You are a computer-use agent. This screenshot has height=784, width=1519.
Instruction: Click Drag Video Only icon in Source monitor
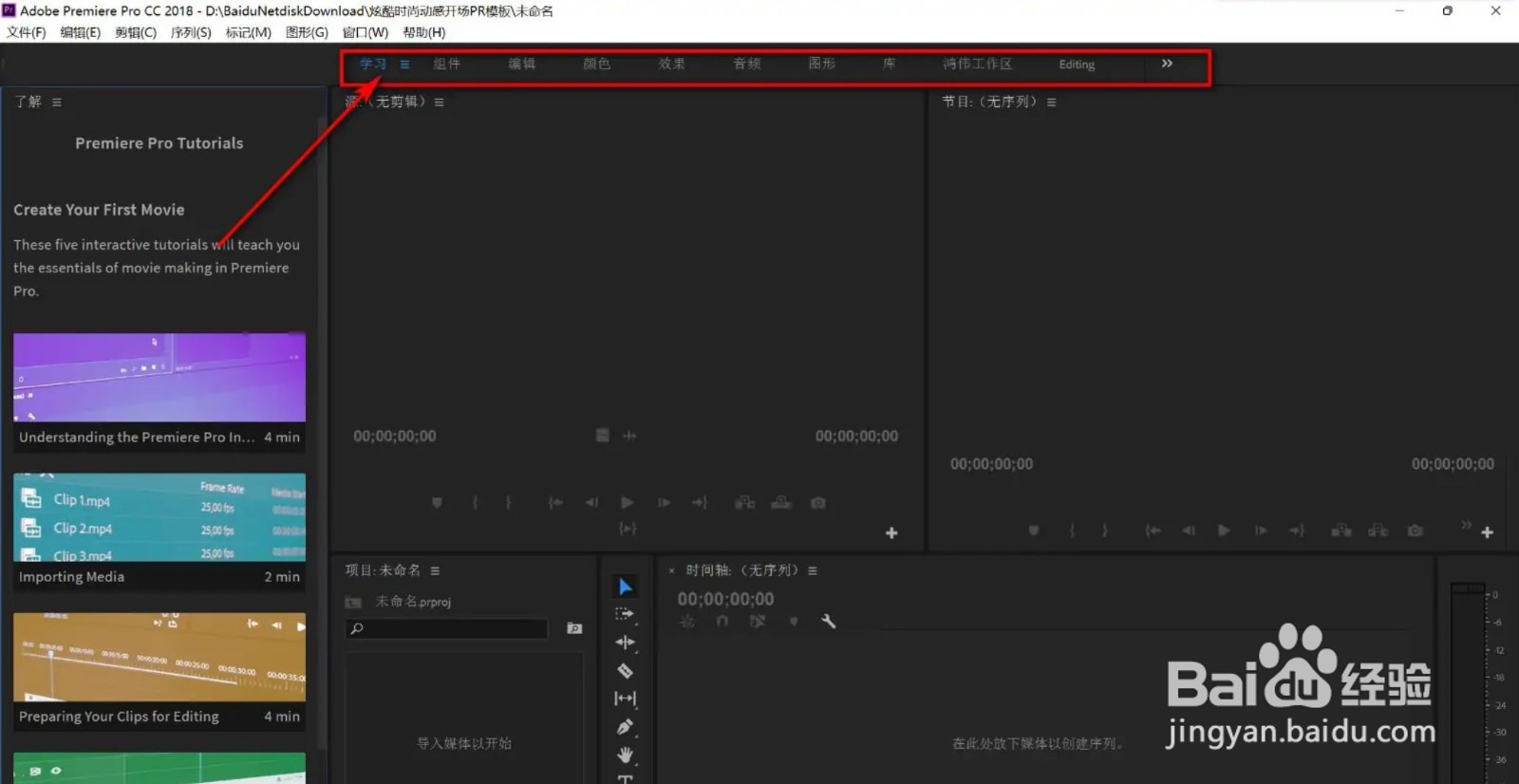pos(602,436)
